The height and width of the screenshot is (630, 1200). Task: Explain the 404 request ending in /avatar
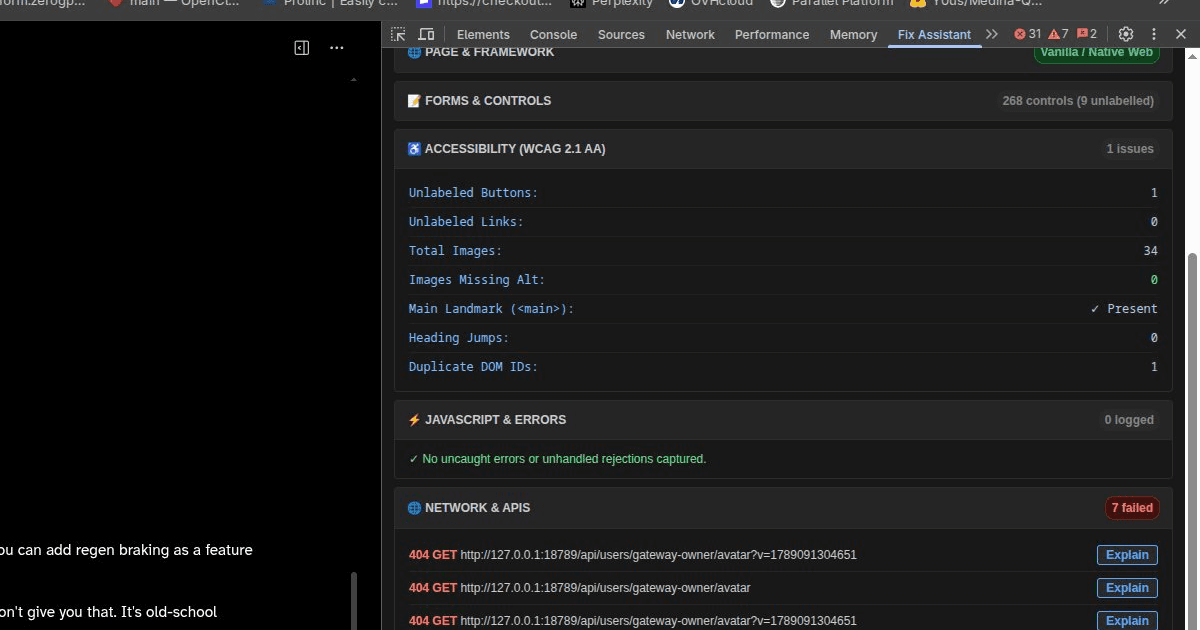coord(1127,588)
